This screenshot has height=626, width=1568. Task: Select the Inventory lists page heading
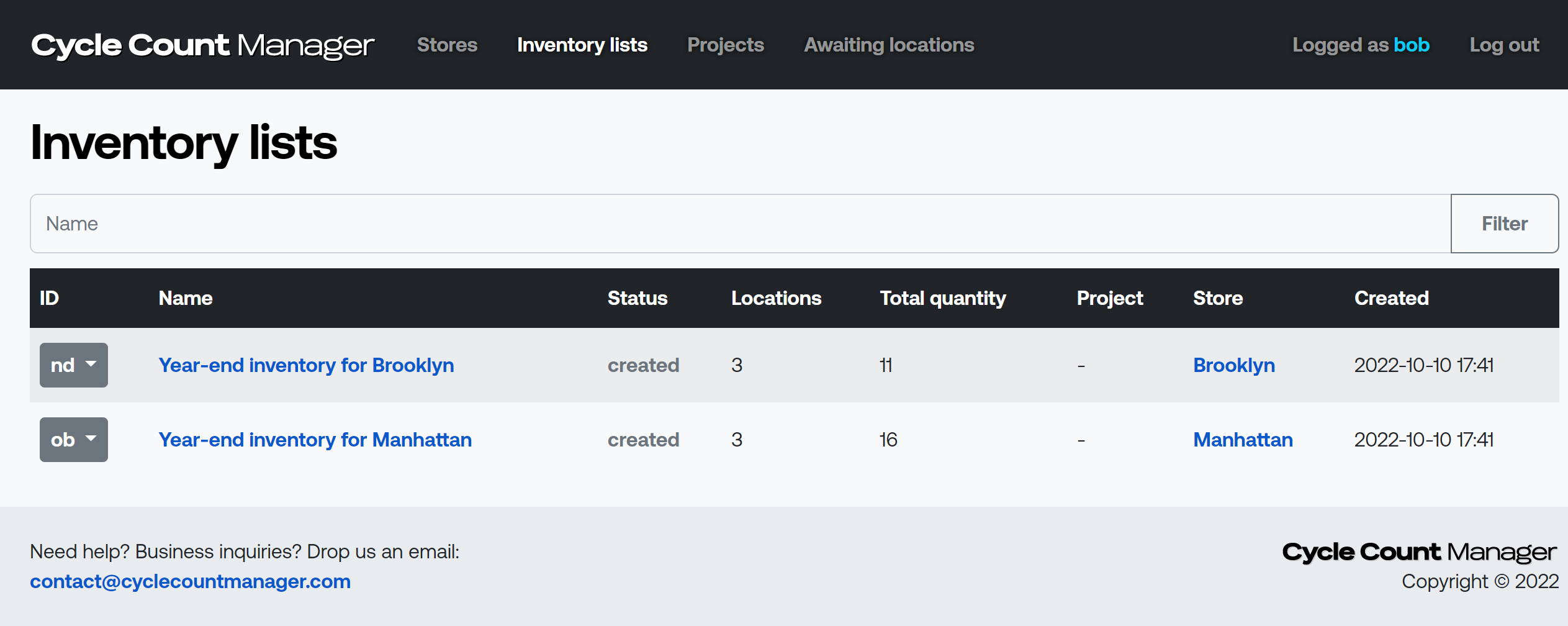(x=184, y=143)
